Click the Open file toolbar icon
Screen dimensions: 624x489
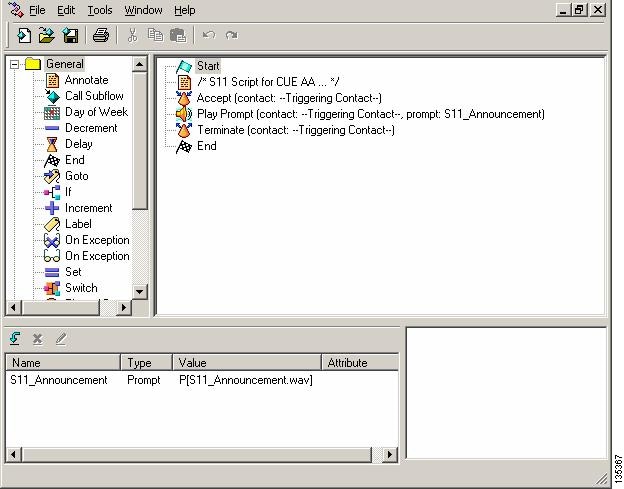point(47,35)
